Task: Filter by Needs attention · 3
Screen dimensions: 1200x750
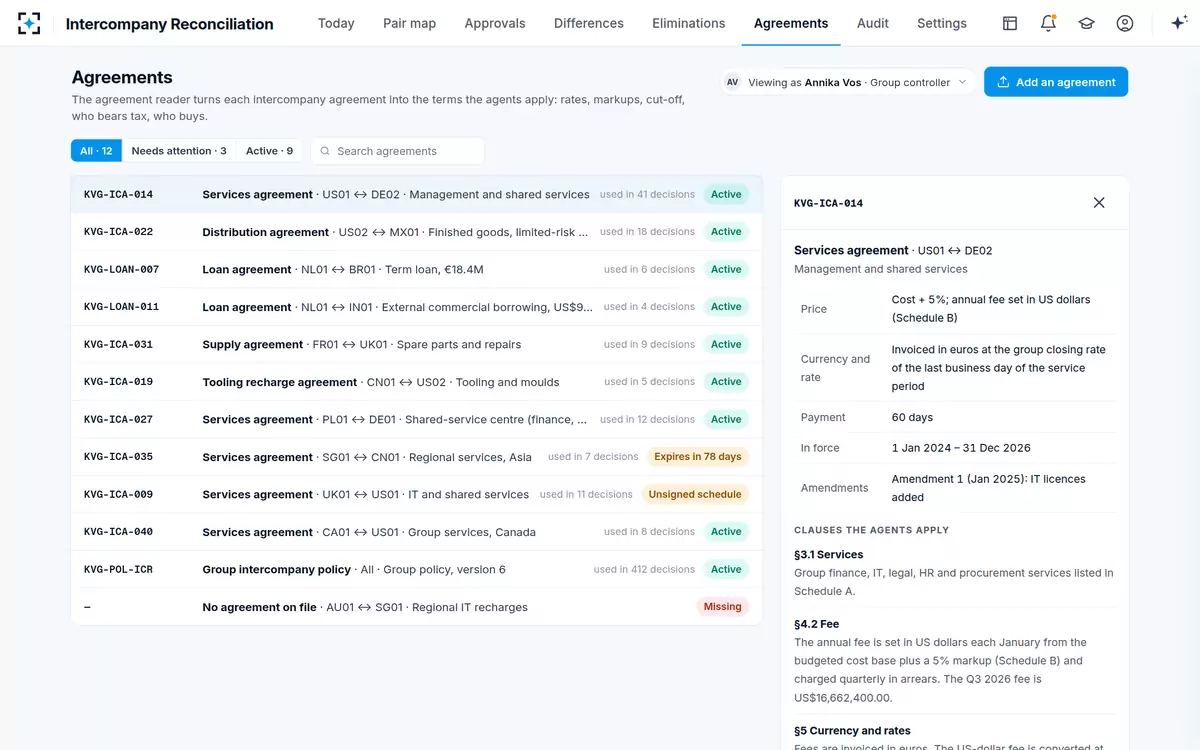Action: click(179, 151)
